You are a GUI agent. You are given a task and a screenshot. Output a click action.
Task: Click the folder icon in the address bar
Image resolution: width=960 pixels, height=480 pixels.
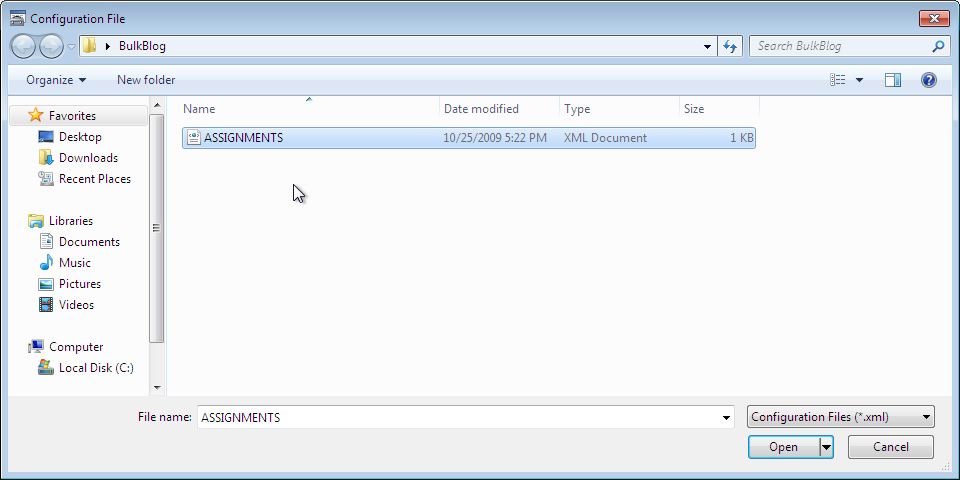click(x=90, y=46)
